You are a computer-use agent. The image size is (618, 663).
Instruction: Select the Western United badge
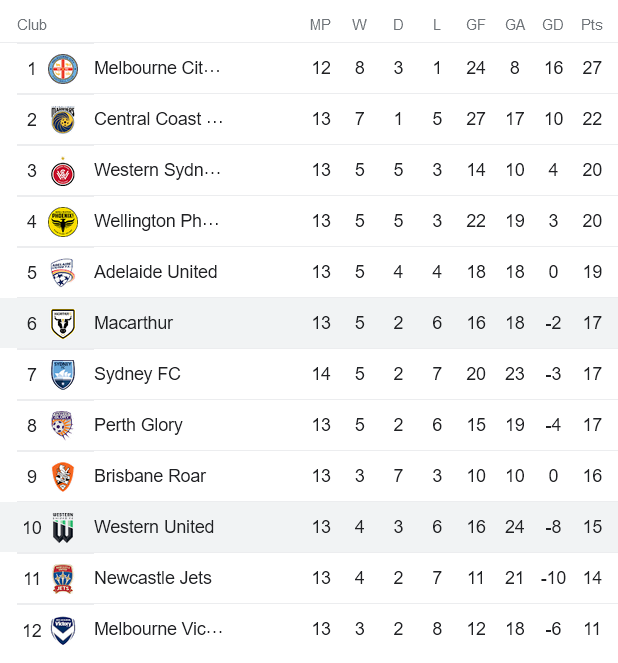point(63,527)
